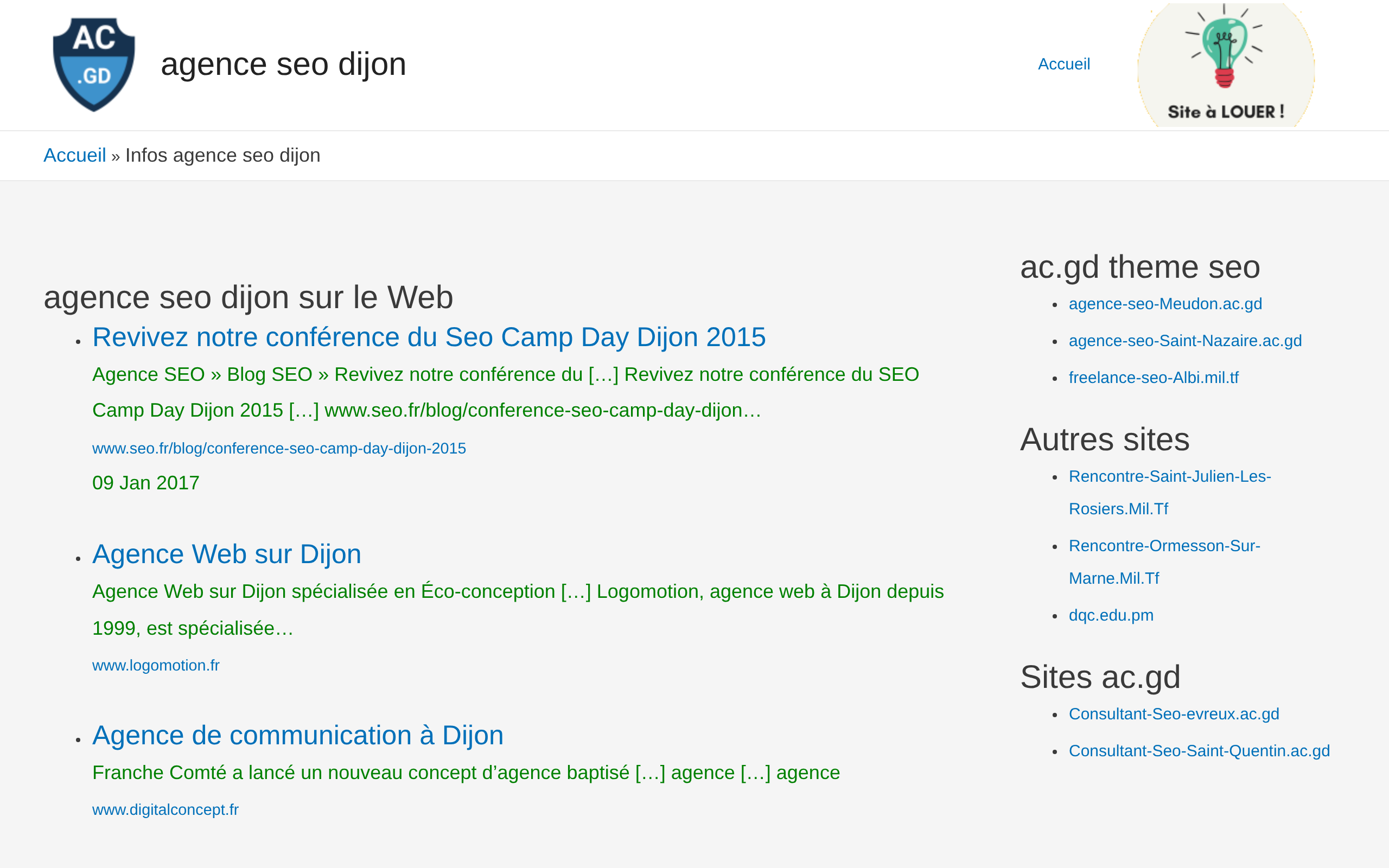Open 'Agence de communication à Dijon' result
Image resolution: width=1389 pixels, height=868 pixels.
(x=298, y=736)
